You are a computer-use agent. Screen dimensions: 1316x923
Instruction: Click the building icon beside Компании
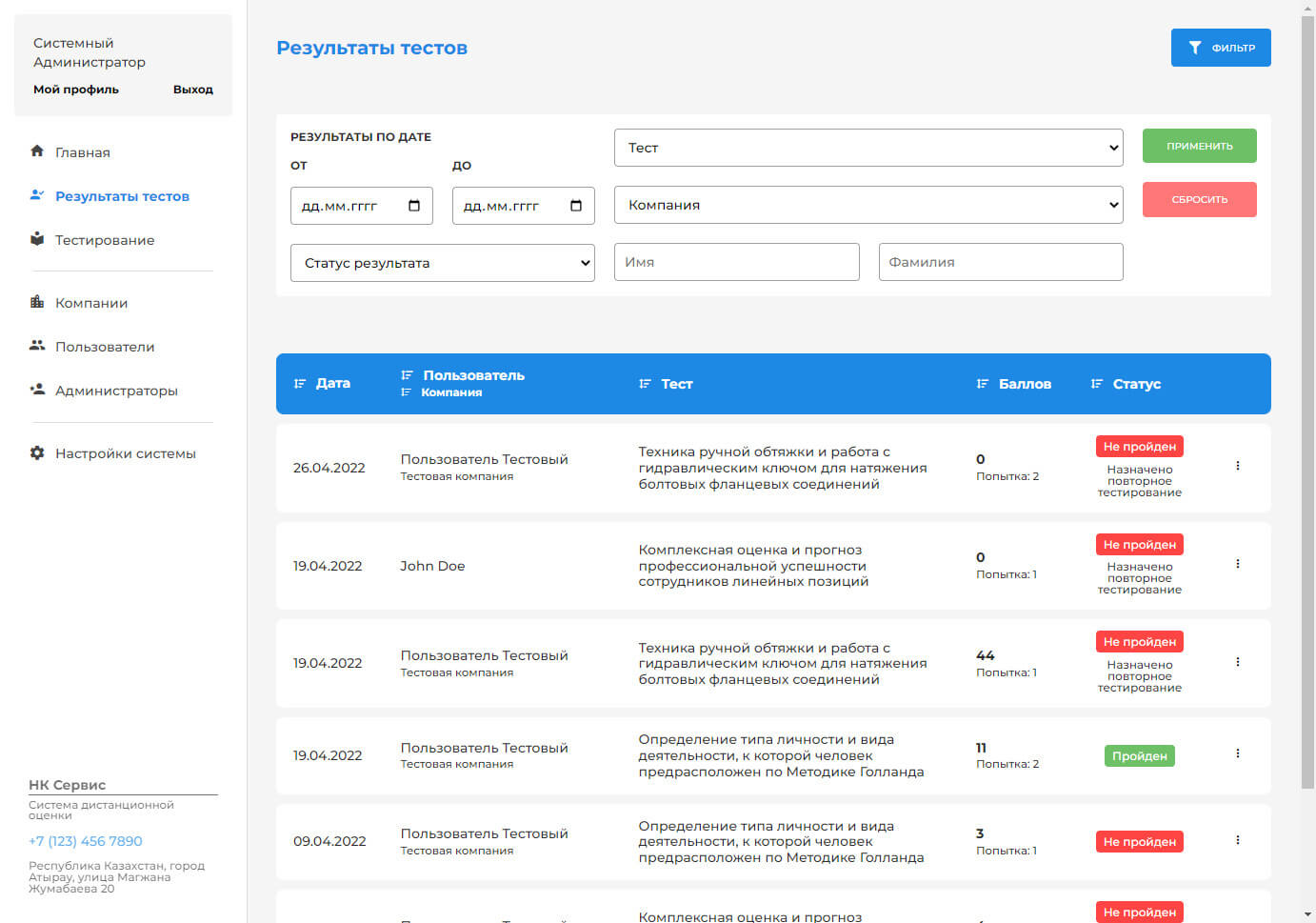(37, 302)
